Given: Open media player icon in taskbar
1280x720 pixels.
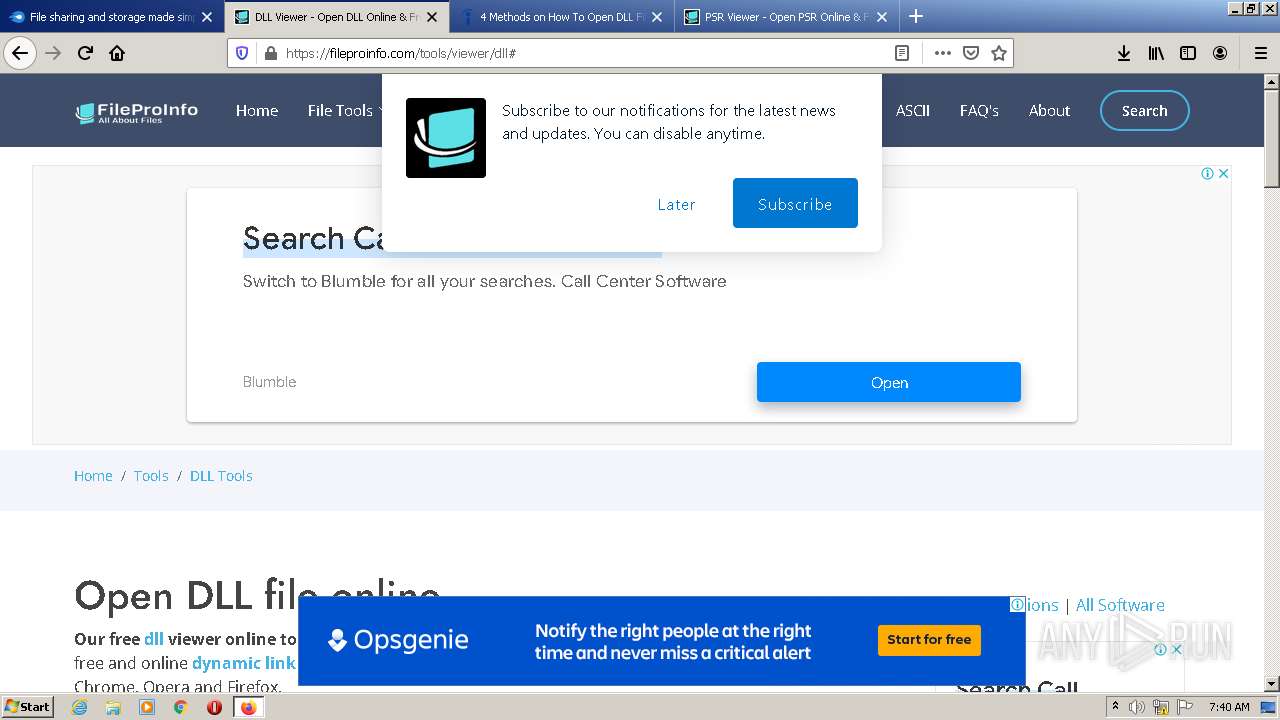Looking at the screenshot, I should point(147,707).
